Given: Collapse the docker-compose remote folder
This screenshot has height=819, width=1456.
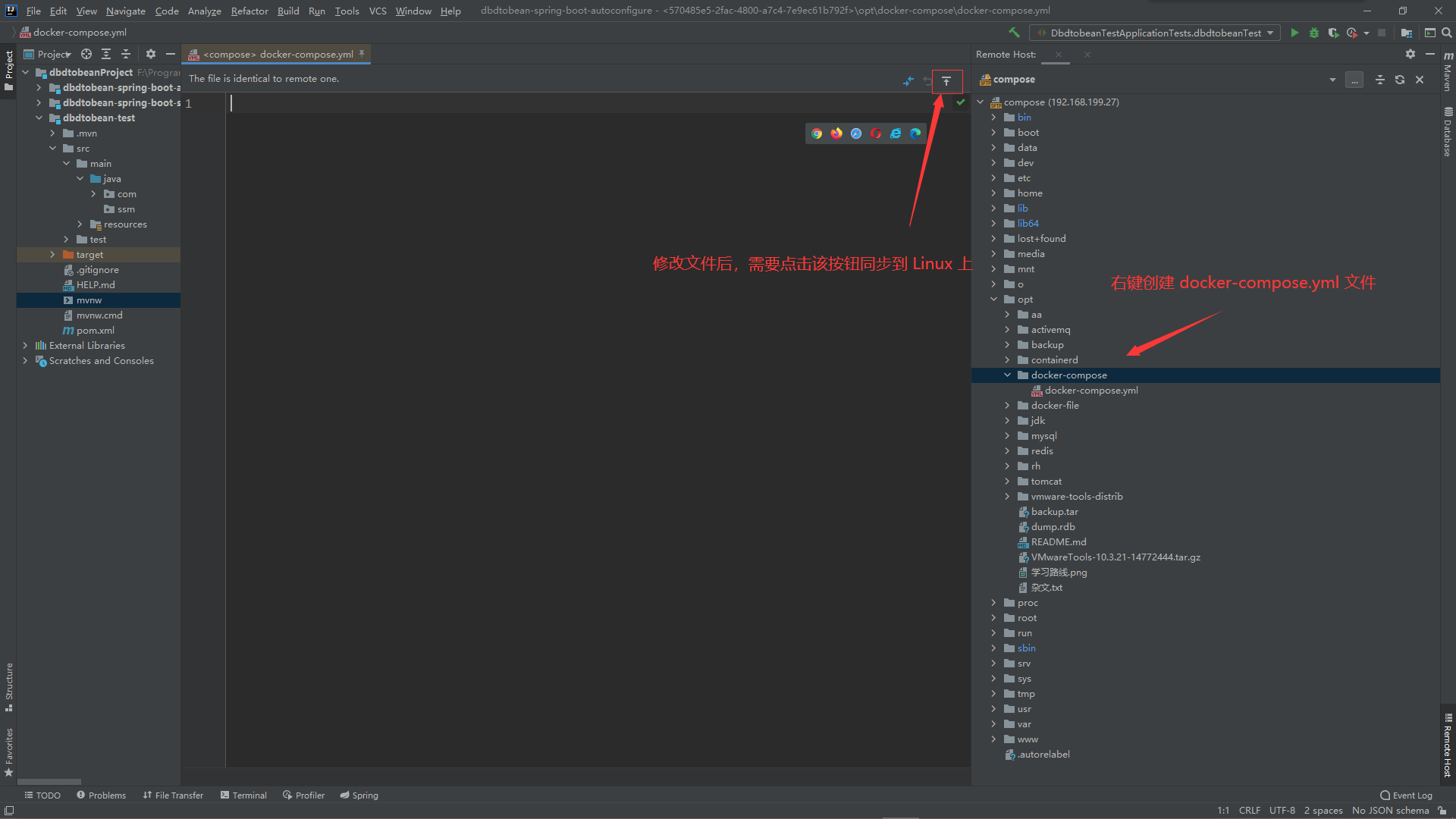Looking at the screenshot, I should click(1007, 375).
